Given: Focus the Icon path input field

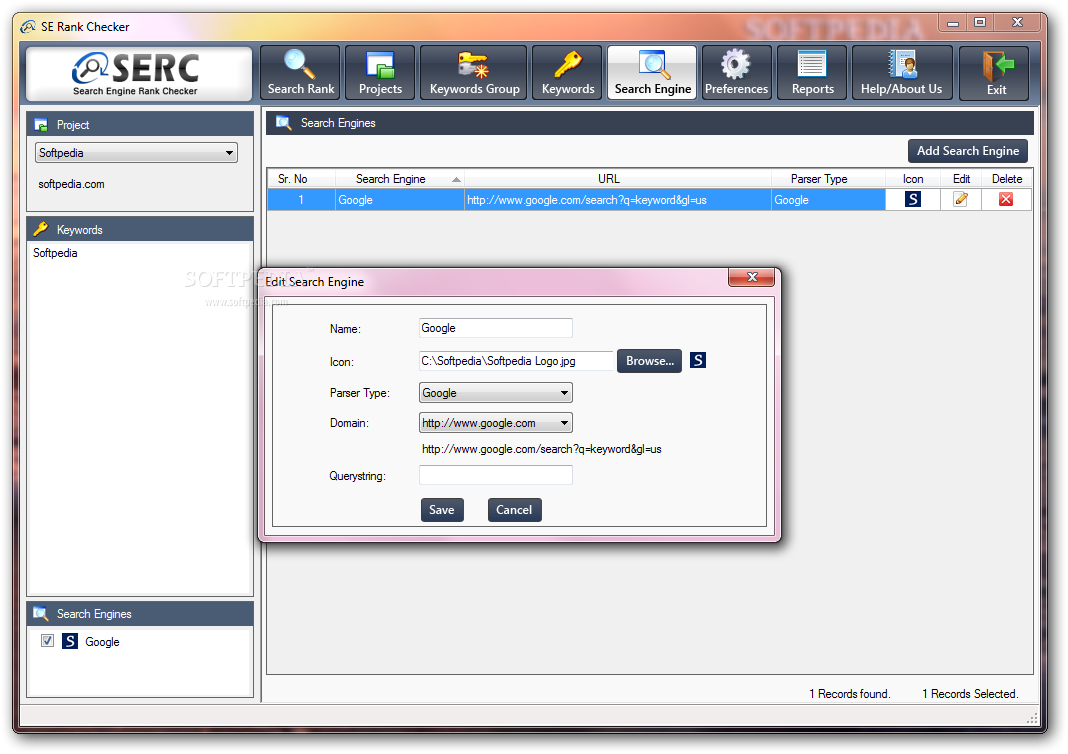Looking at the screenshot, I should [516, 361].
